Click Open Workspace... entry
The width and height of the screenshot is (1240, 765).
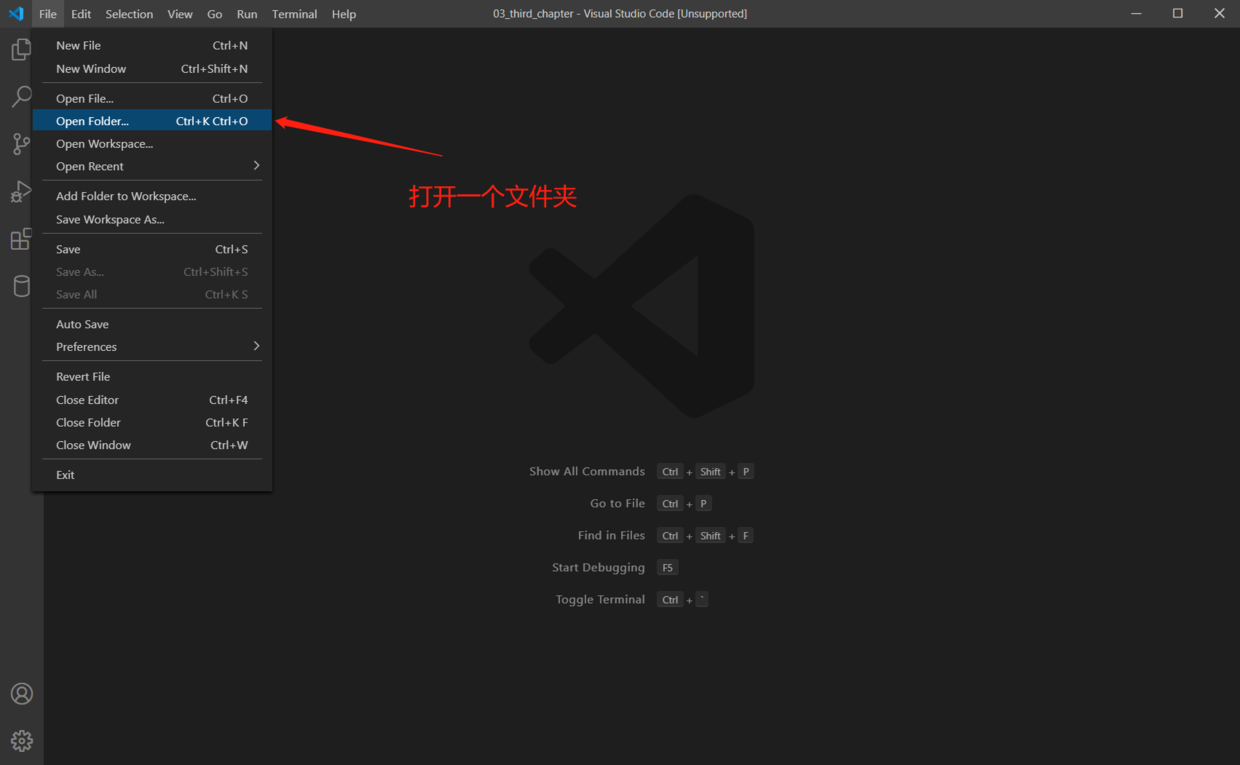(105, 144)
